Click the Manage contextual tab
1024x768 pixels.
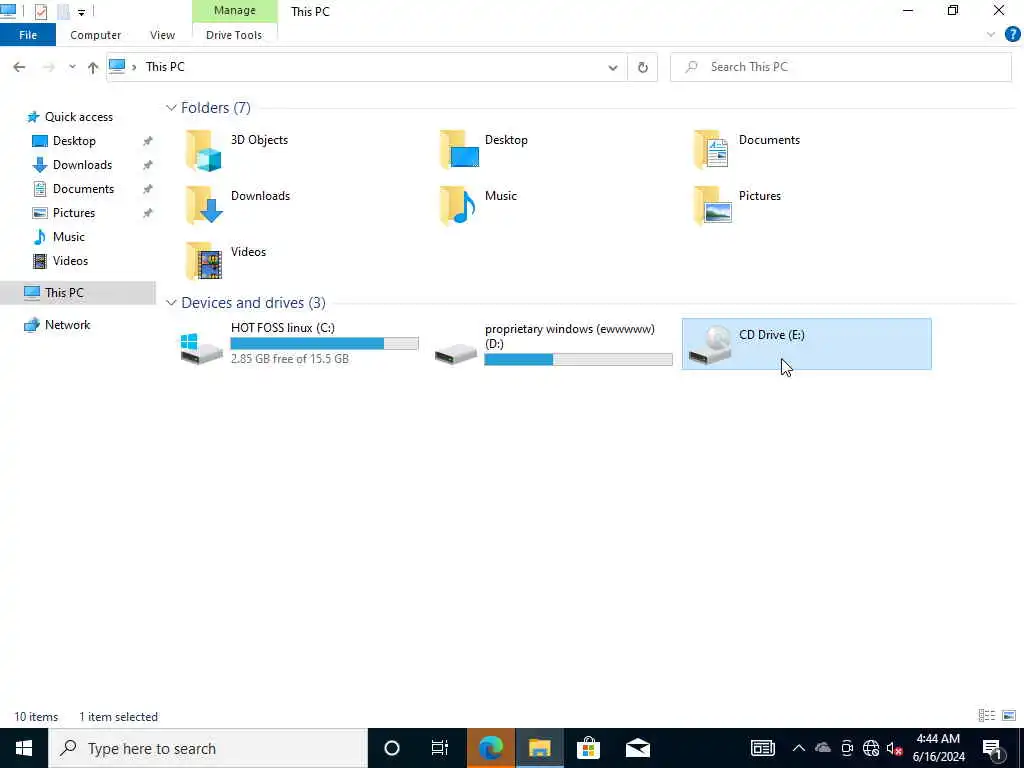click(234, 10)
